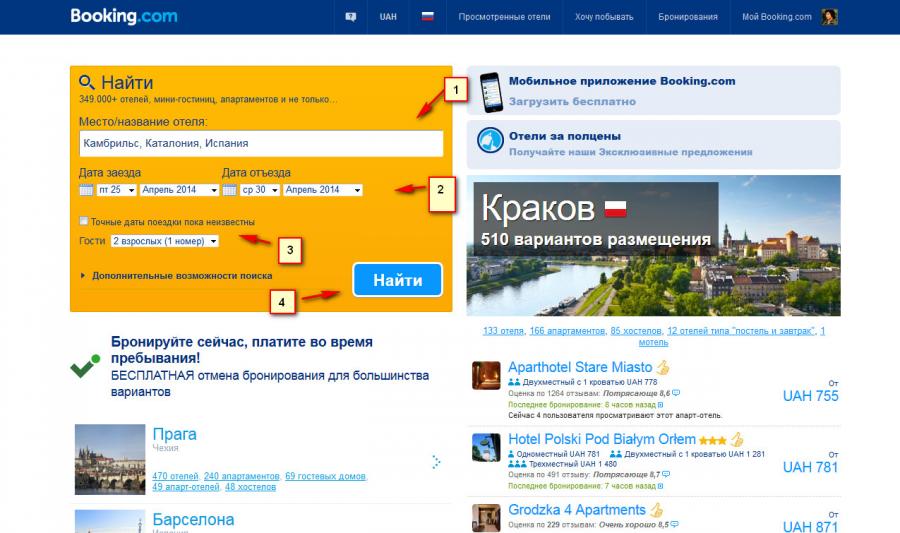Open the check-in calendar icon
Viewport: 900px width, 533px height.
86,190
